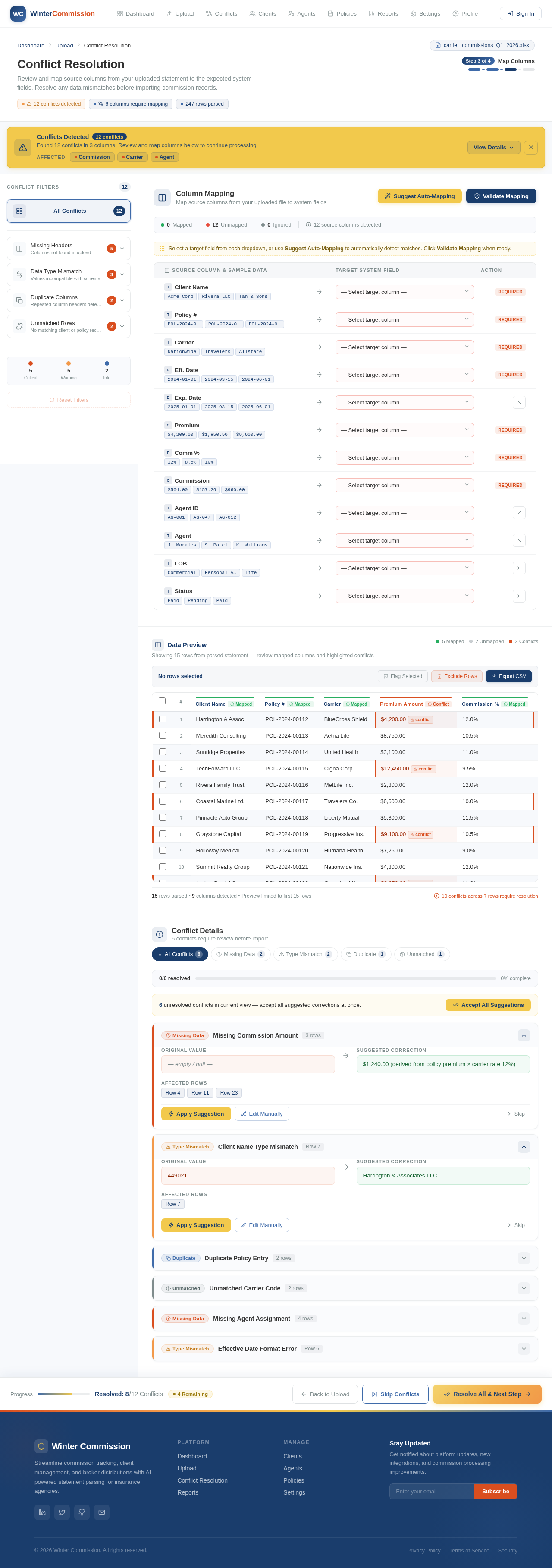Check the row for TechForward LLC

(162, 768)
